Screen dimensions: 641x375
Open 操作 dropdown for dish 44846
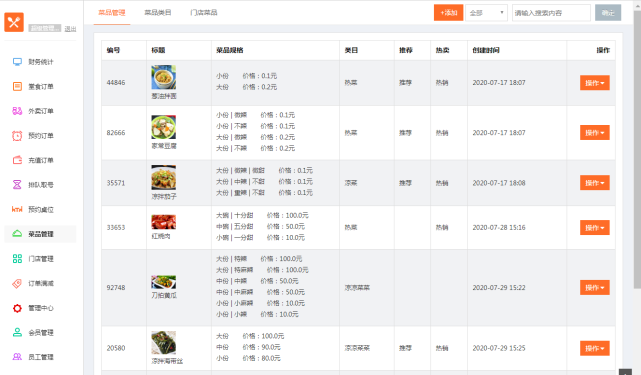pyautogui.click(x=595, y=83)
